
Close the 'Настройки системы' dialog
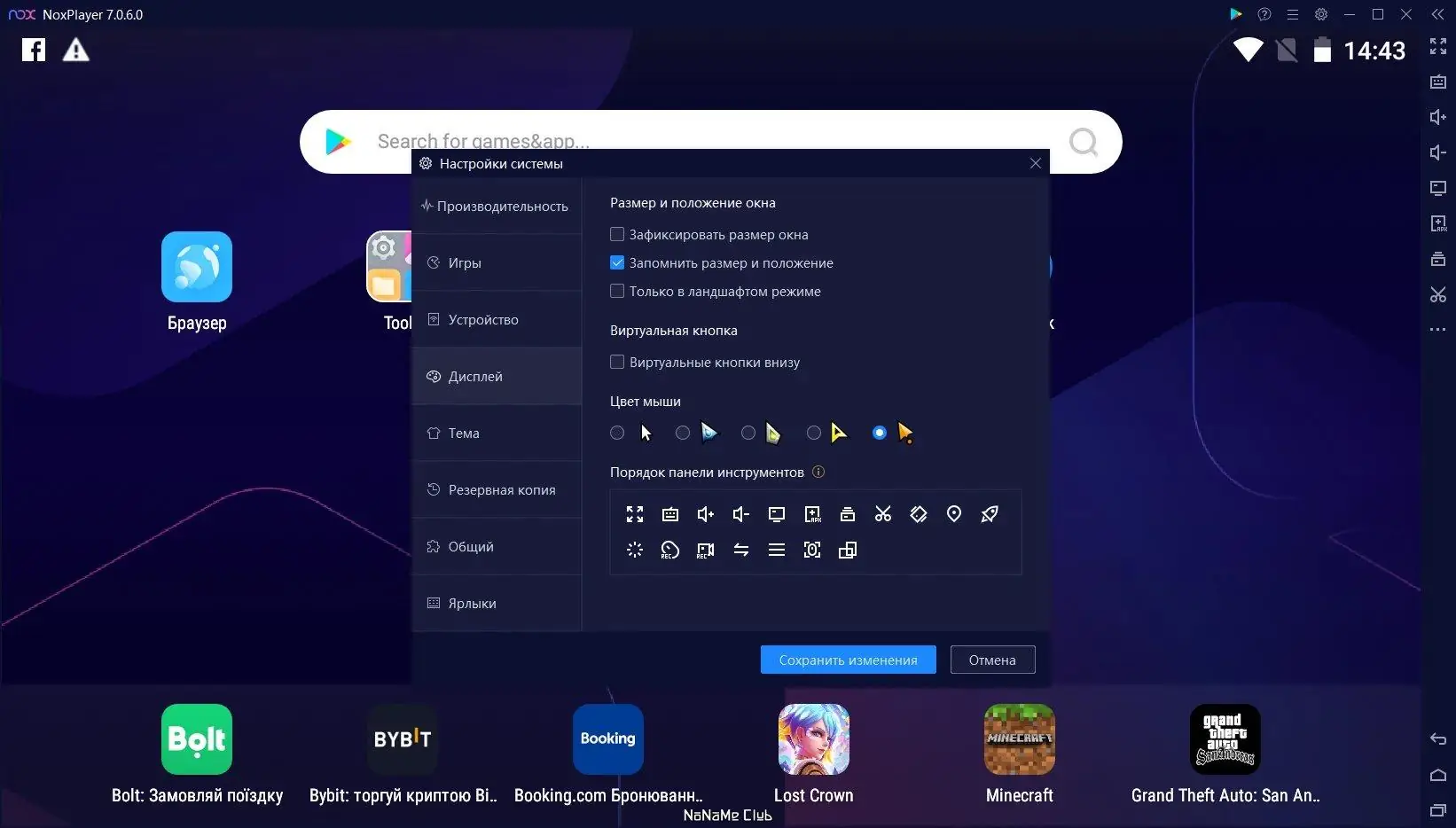(1036, 163)
